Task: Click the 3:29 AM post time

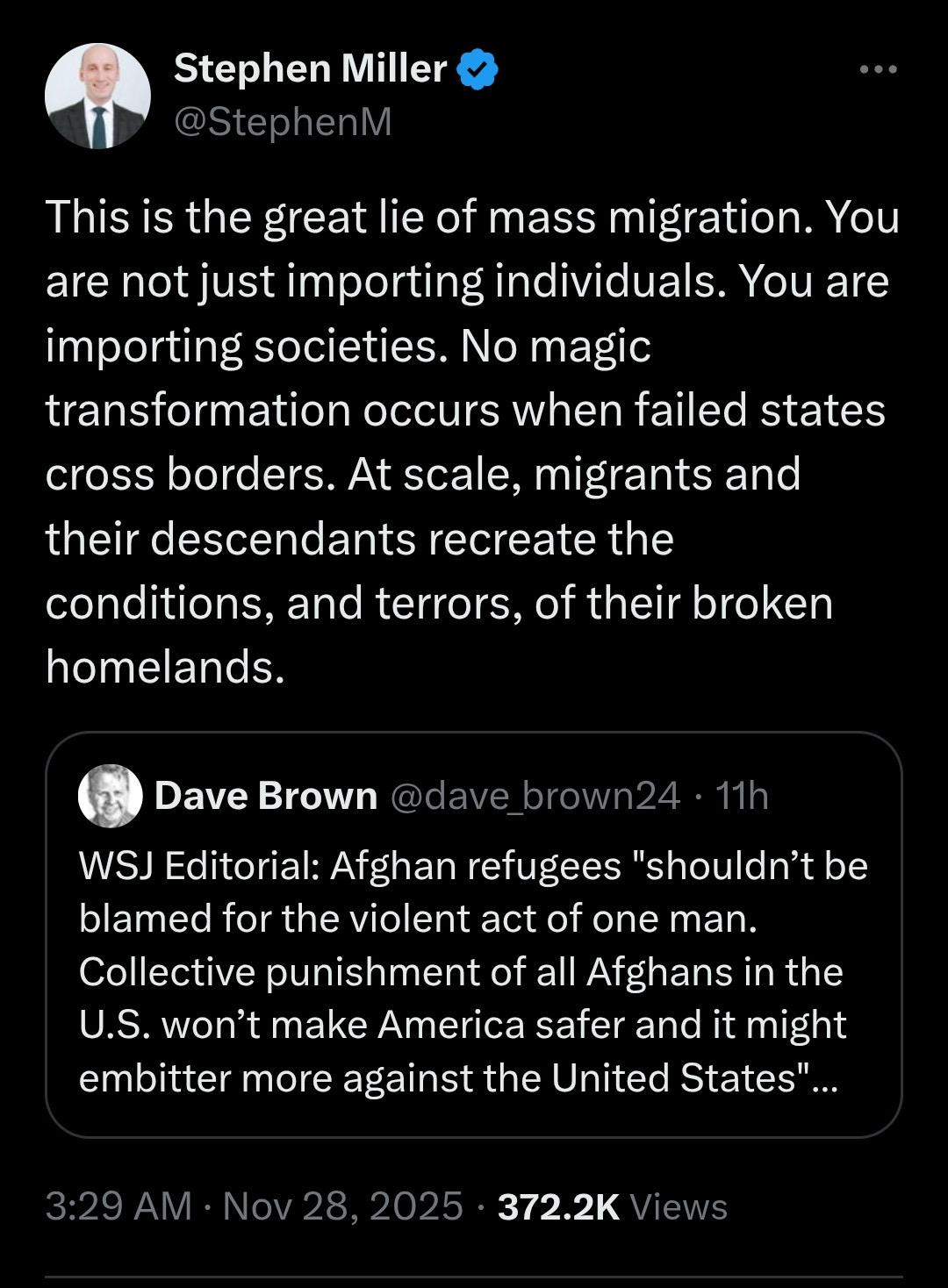Action: pyautogui.click(x=118, y=1206)
